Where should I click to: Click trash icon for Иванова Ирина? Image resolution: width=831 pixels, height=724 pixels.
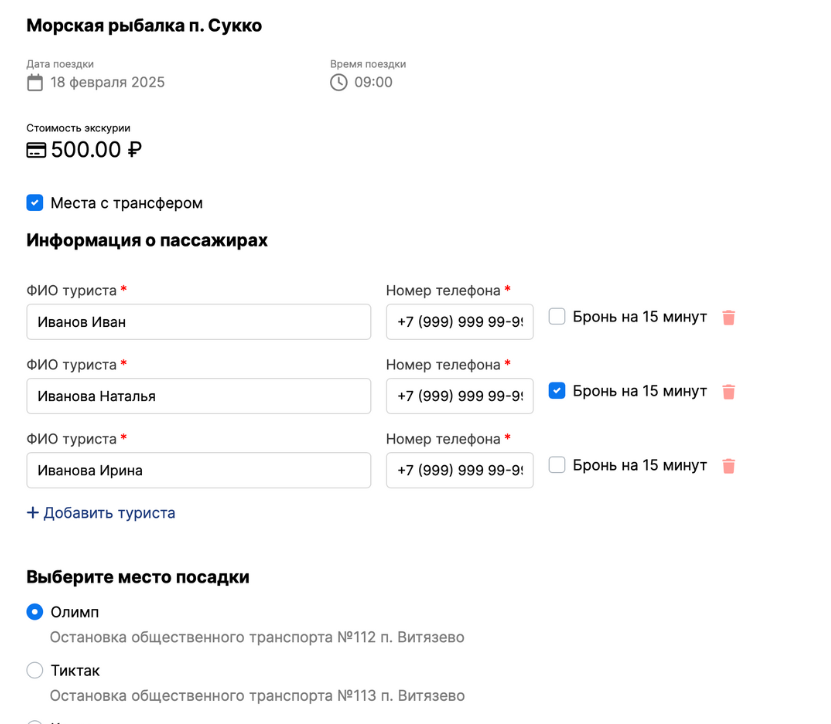pos(729,466)
